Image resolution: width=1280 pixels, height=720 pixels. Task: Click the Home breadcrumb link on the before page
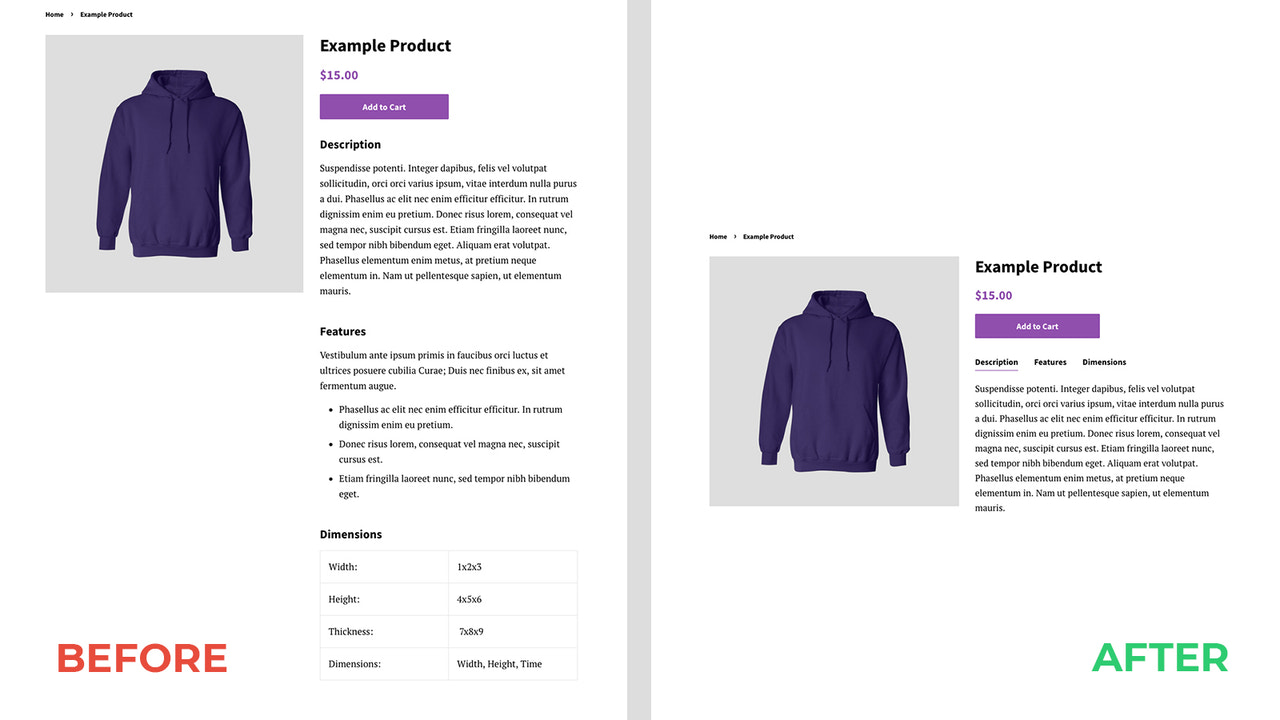coord(54,14)
